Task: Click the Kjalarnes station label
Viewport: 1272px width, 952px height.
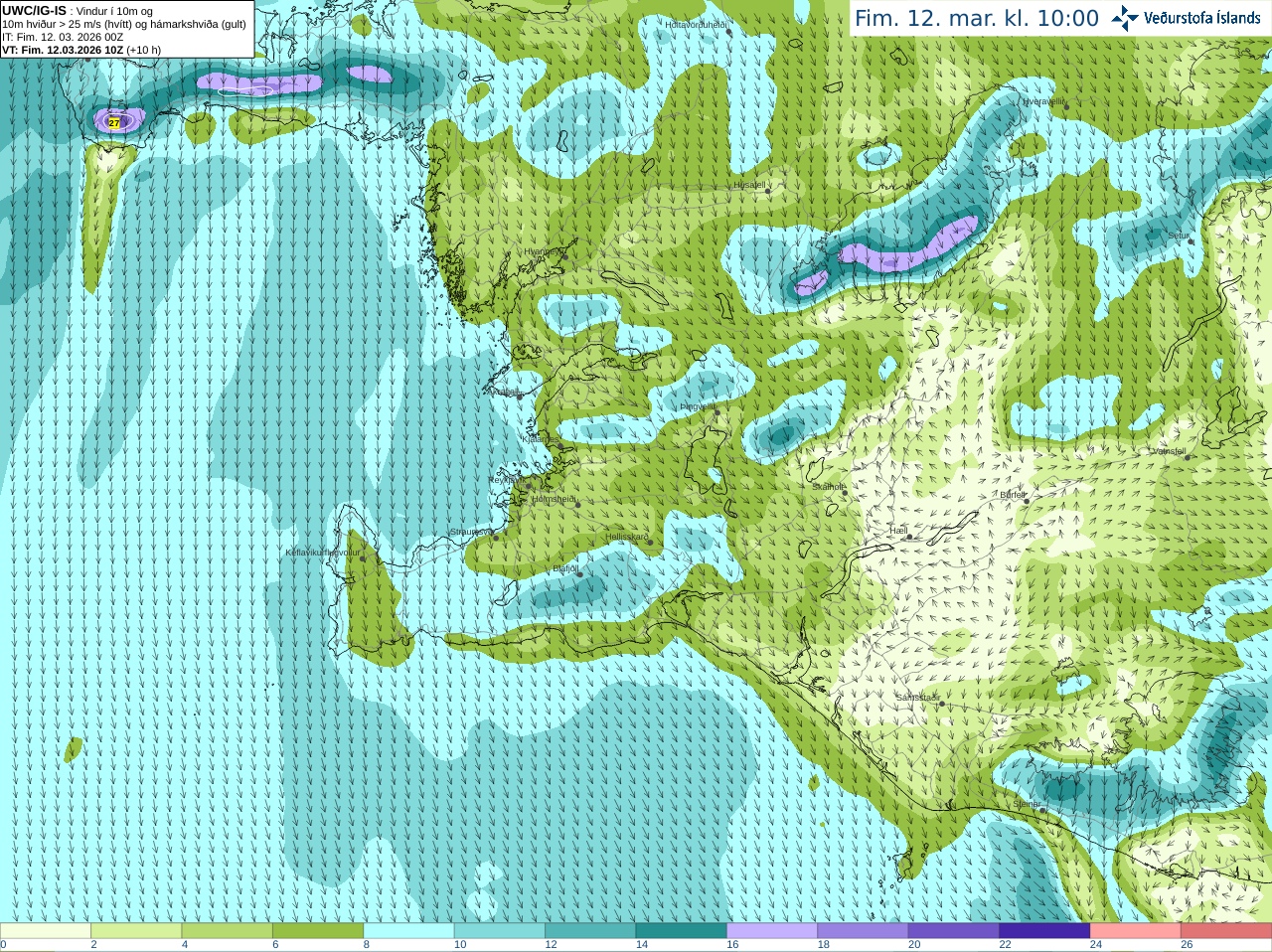Action: tap(542, 438)
